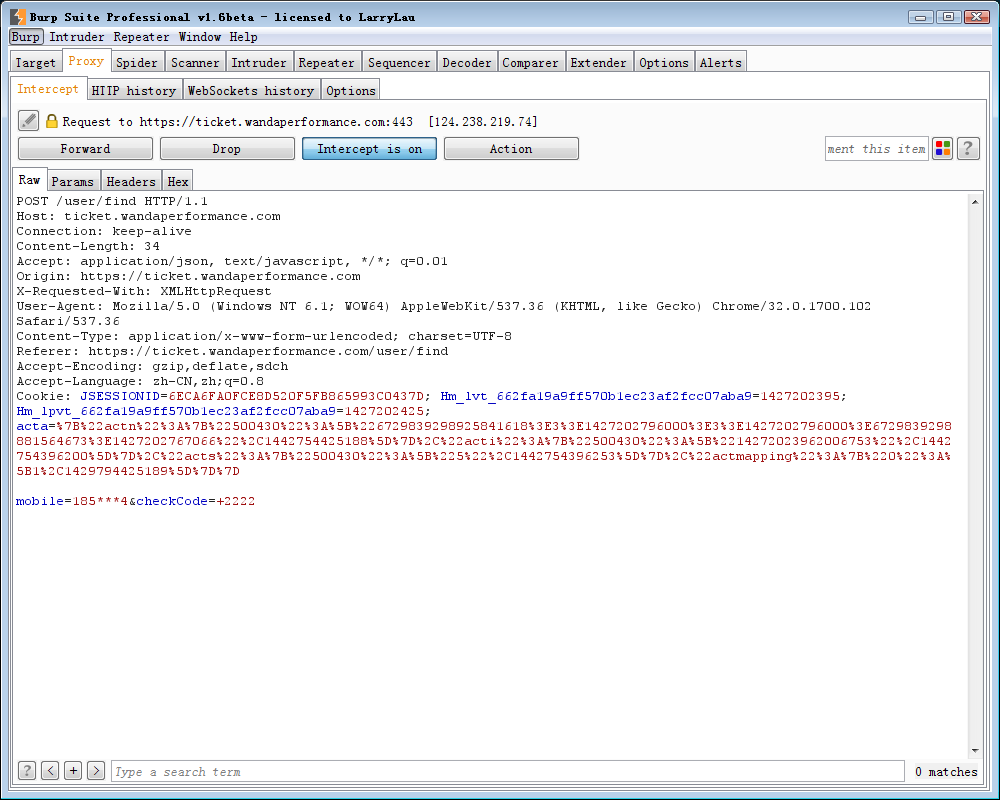Viewport: 1000px width, 800px height.
Task: Open the Alerts tab
Action: click(721, 63)
